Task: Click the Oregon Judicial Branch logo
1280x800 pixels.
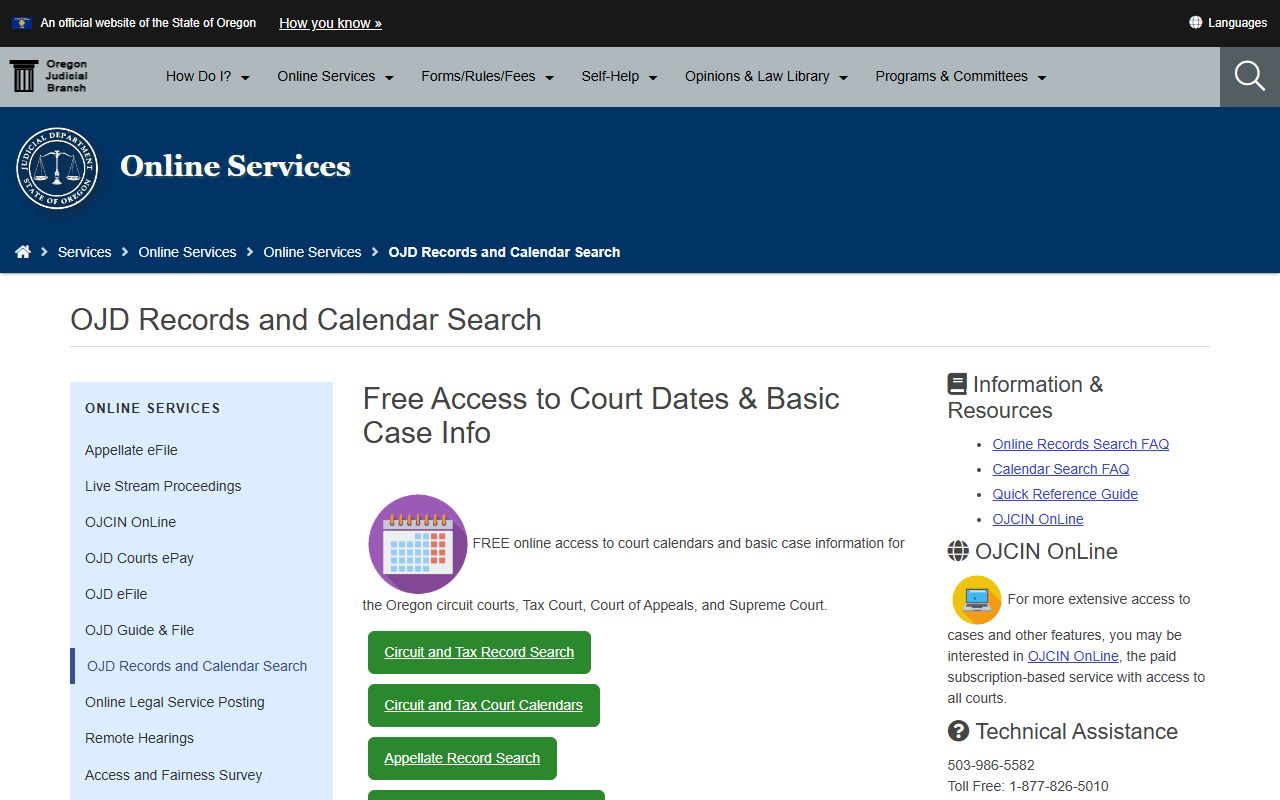Action: tap(49, 76)
